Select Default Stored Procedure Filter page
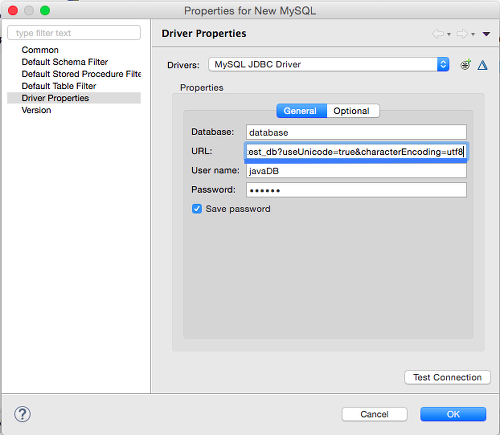 click(x=81, y=74)
